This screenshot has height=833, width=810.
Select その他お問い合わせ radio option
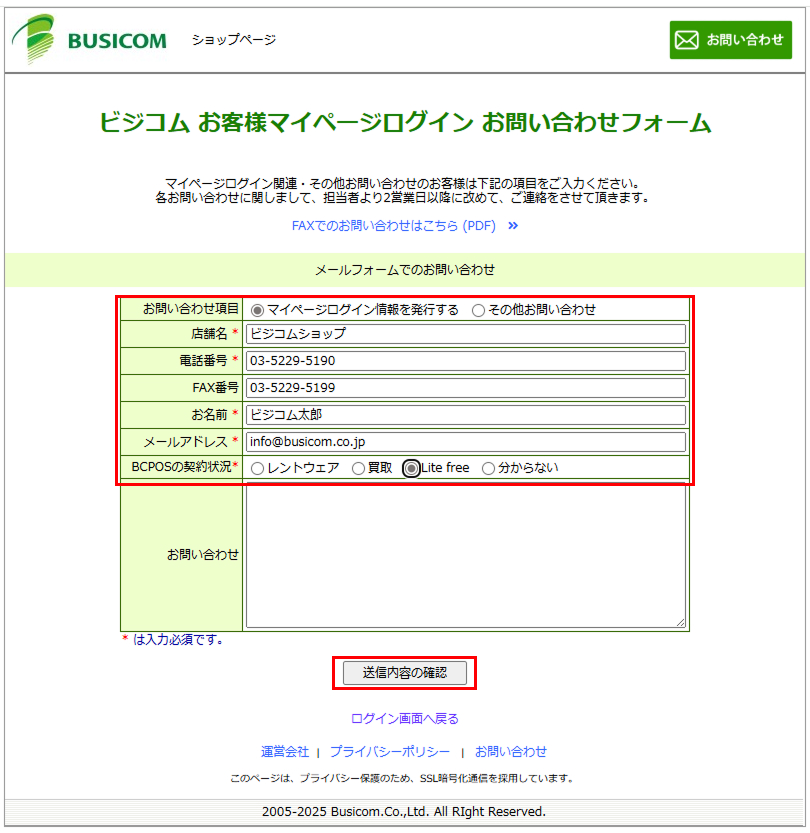tap(479, 310)
